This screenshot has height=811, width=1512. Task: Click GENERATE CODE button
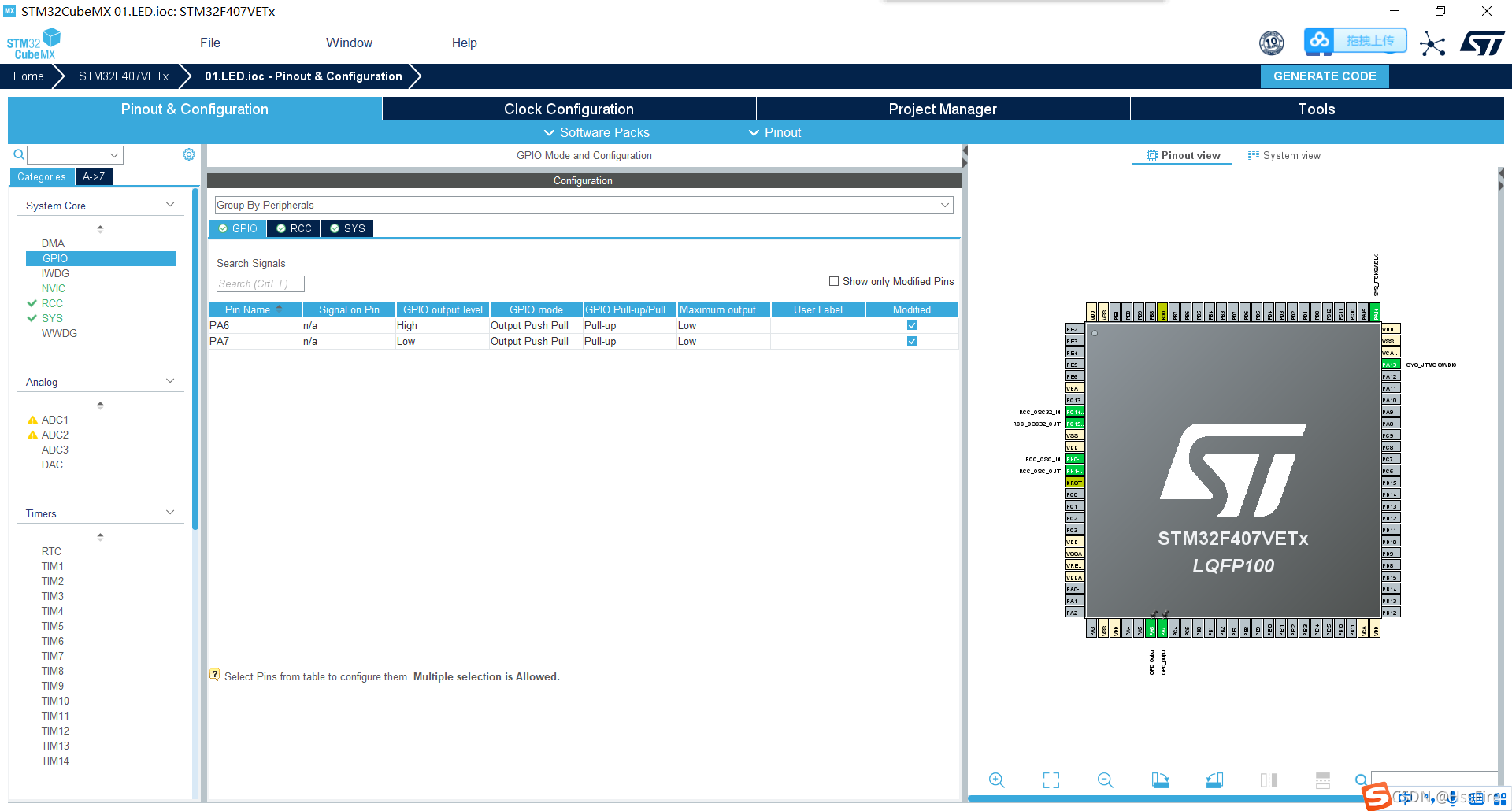coord(1325,76)
